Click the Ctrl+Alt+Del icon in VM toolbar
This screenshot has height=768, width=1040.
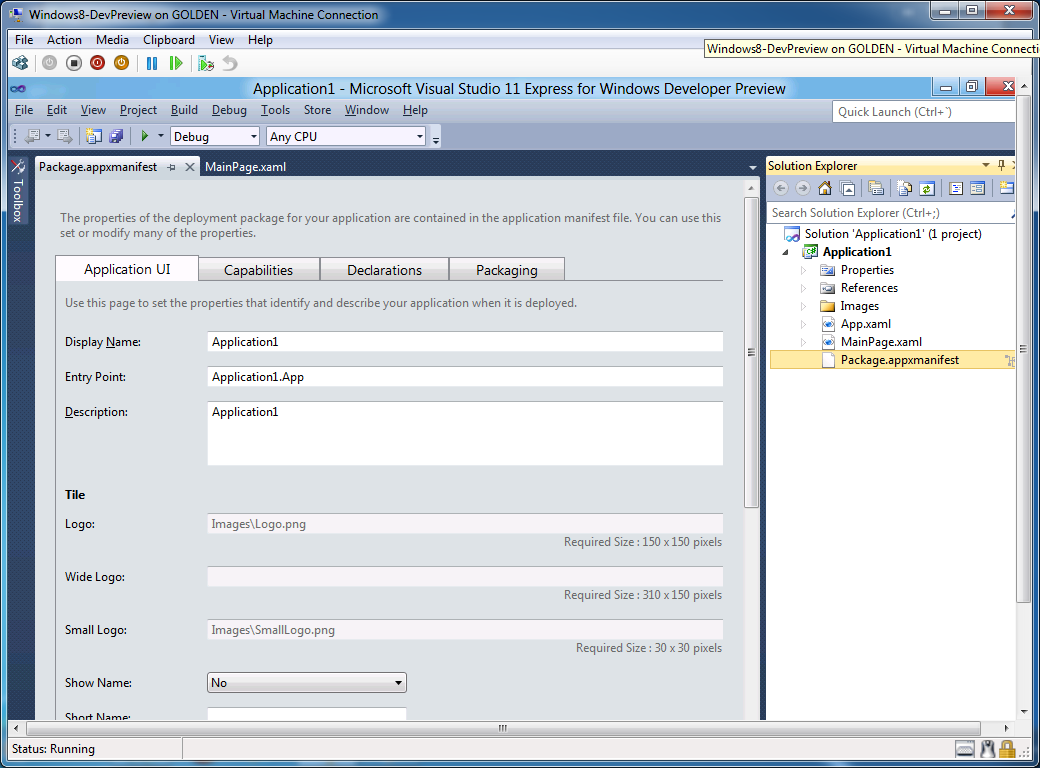[x=20, y=63]
